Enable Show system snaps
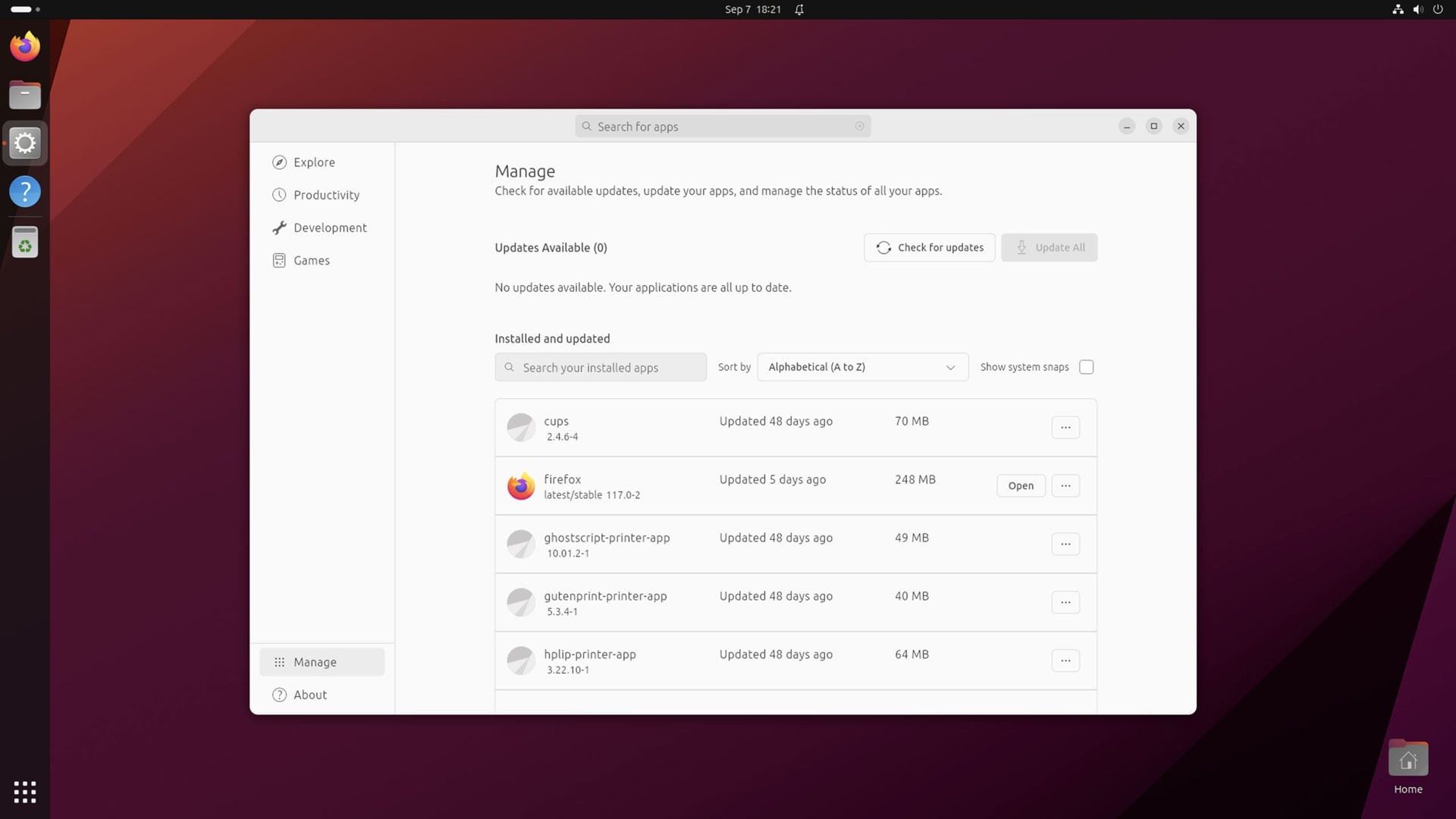The image size is (1456, 819). [x=1086, y=367]
